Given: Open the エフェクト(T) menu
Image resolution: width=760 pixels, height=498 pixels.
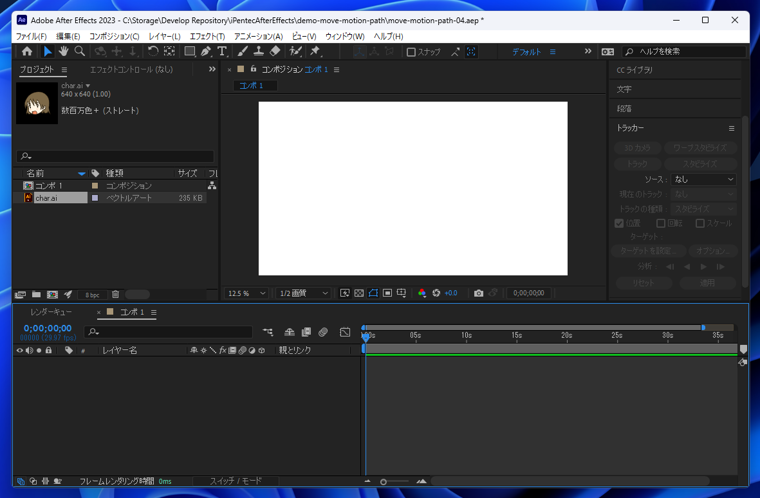Looking at the screenshot, I should coord(207,36).
